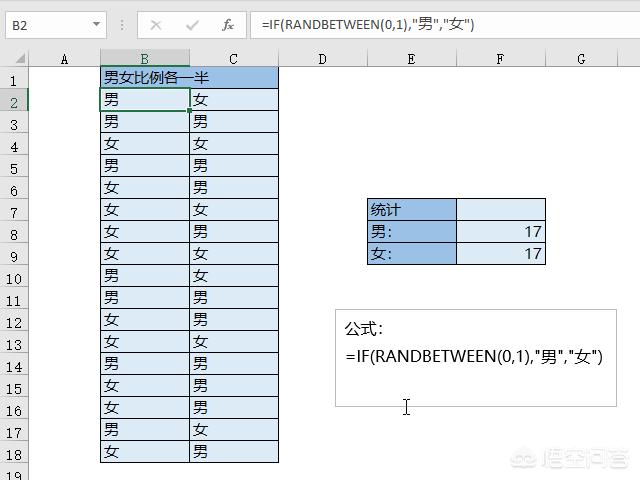640x480 pixels.
Task: Select column C header
Action: (234, 59)
